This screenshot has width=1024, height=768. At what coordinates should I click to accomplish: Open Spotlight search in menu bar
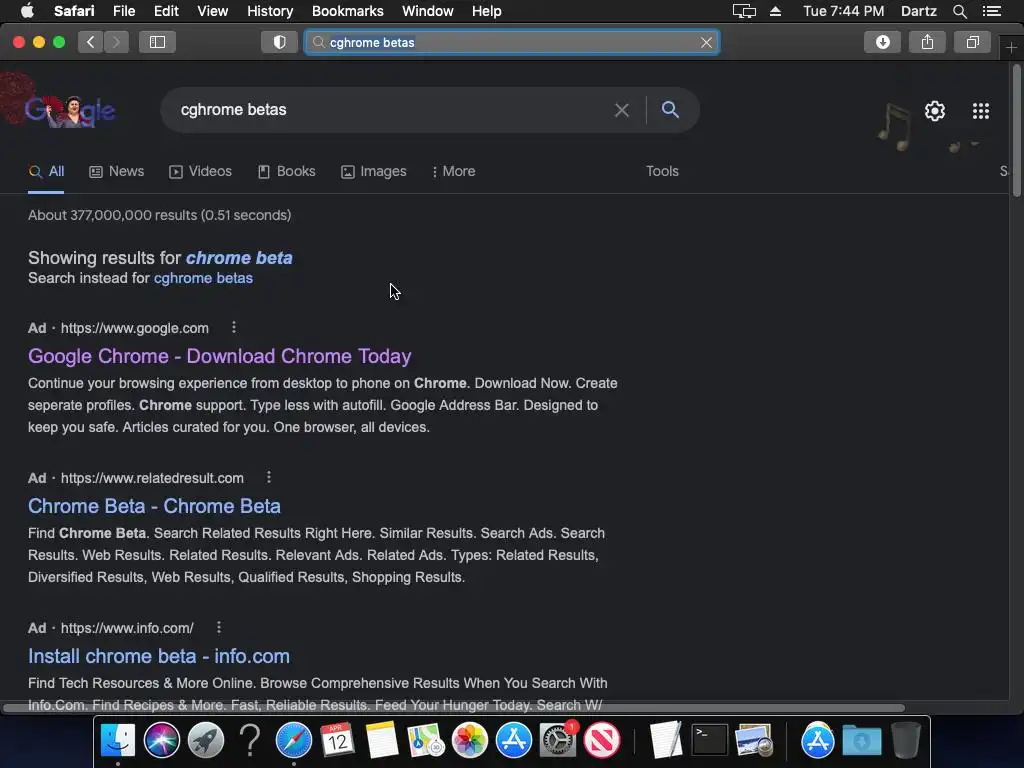959,11
